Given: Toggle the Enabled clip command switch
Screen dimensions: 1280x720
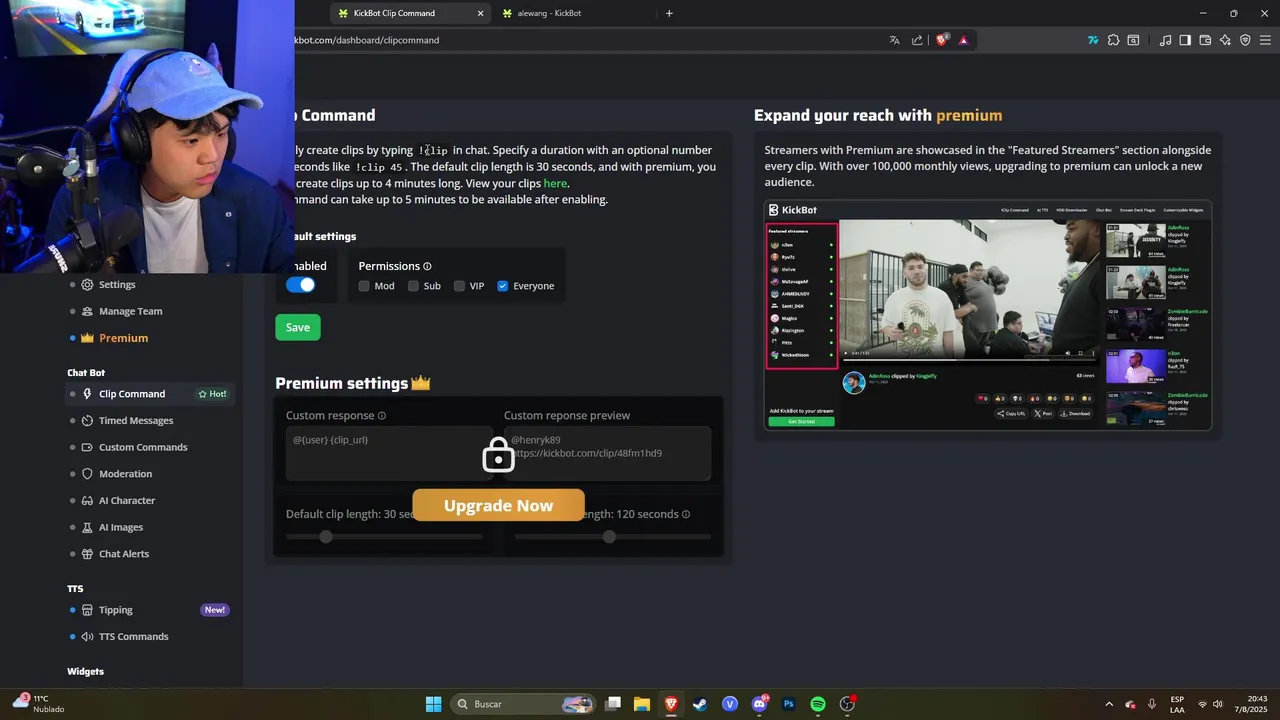Looking at the screenshot, I should 300,285.
